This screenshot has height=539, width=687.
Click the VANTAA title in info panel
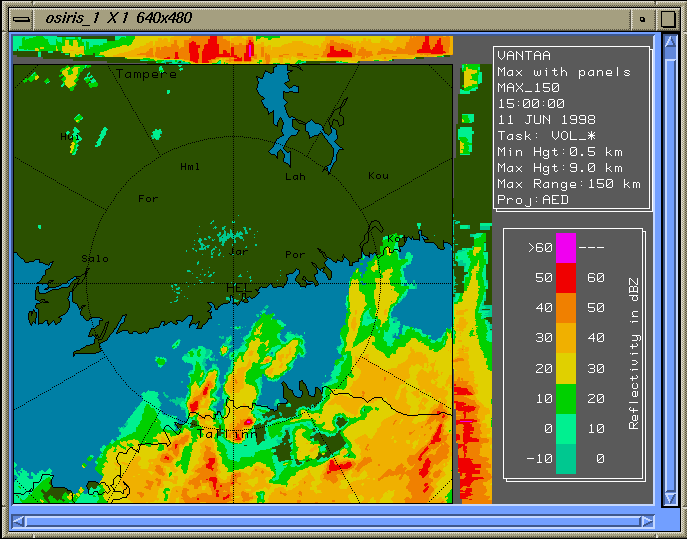(x=524, y=56)
